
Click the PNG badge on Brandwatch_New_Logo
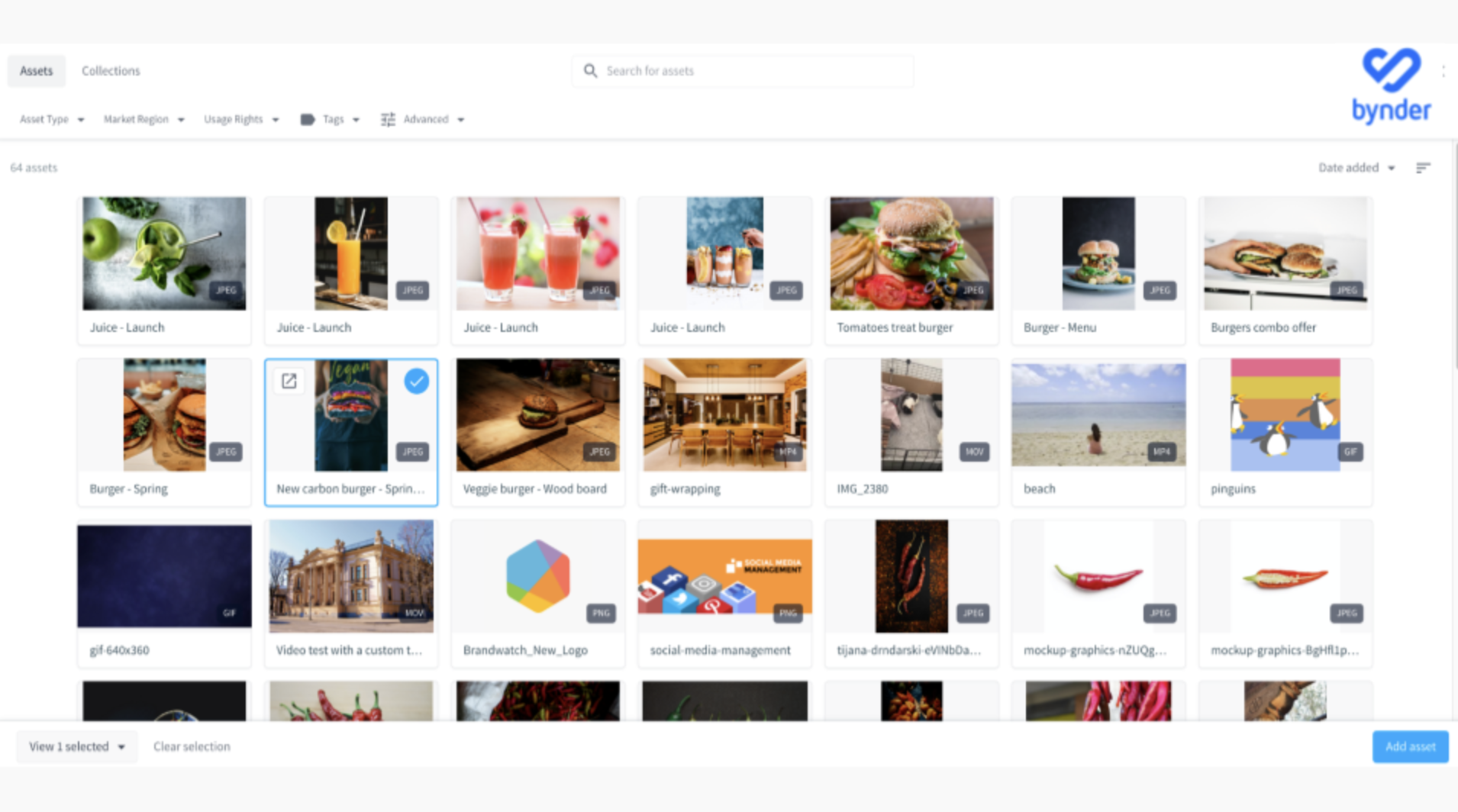(601, 613)
